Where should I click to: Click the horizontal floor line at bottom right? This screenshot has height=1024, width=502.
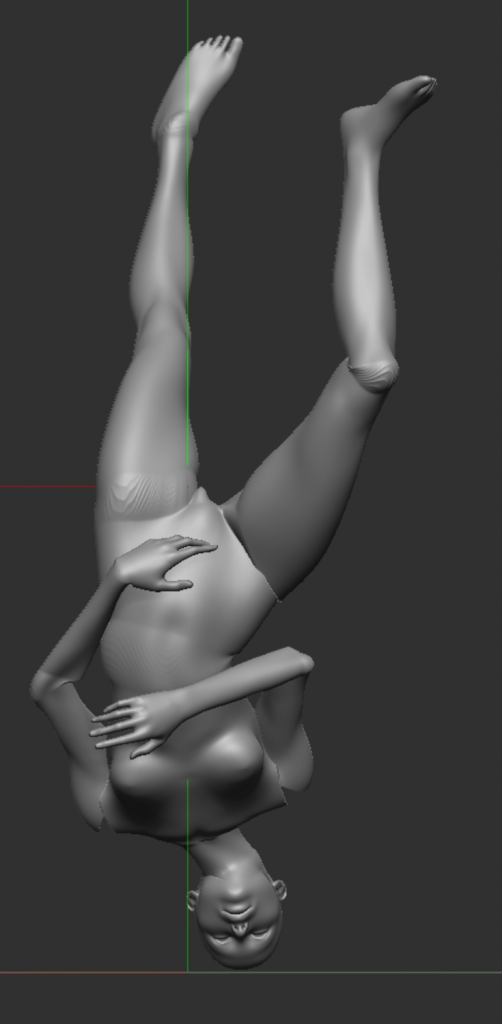pyautogui.click(x=345, y=972)
